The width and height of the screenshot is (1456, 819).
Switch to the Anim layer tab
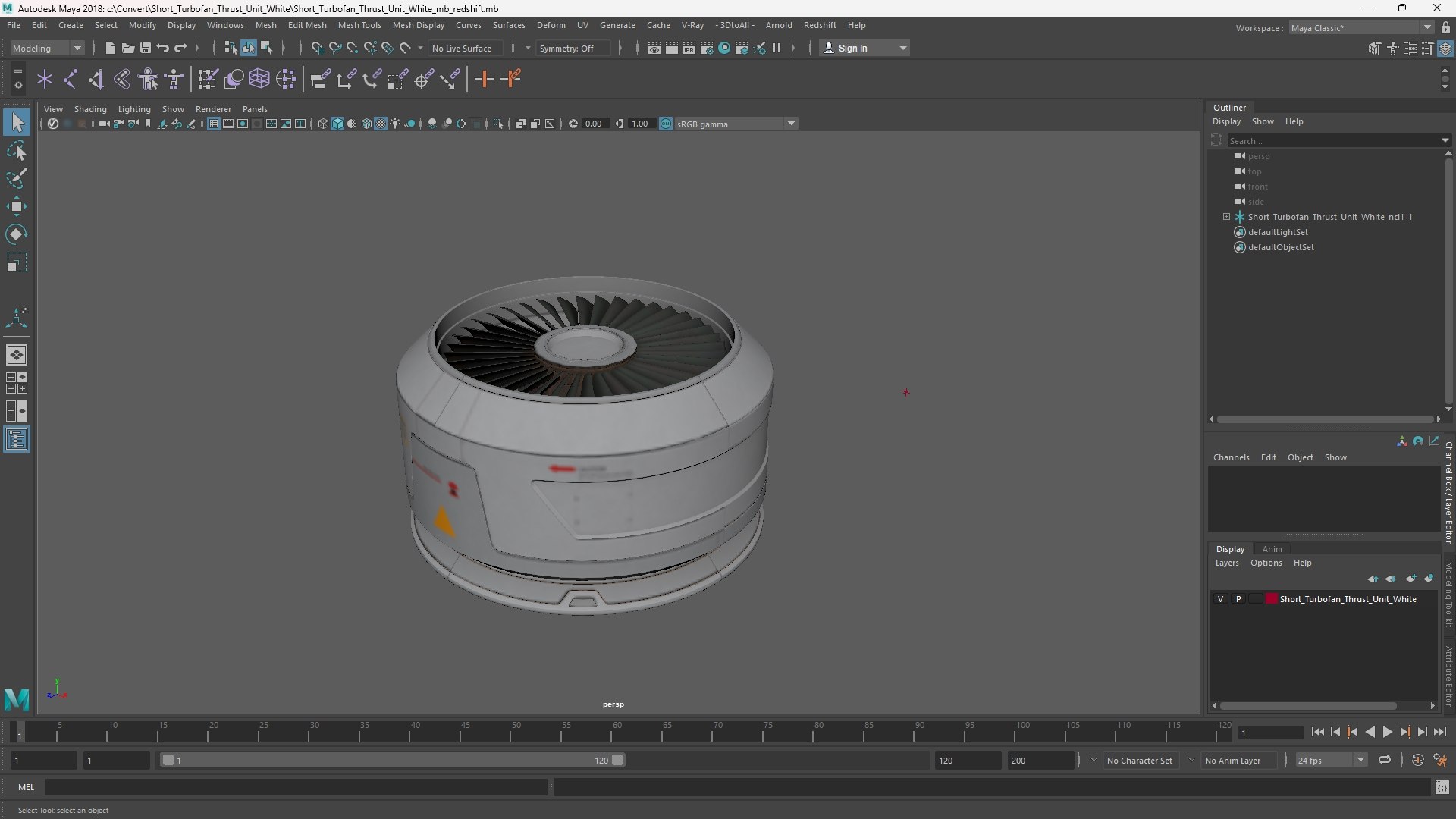point(1272,549)
